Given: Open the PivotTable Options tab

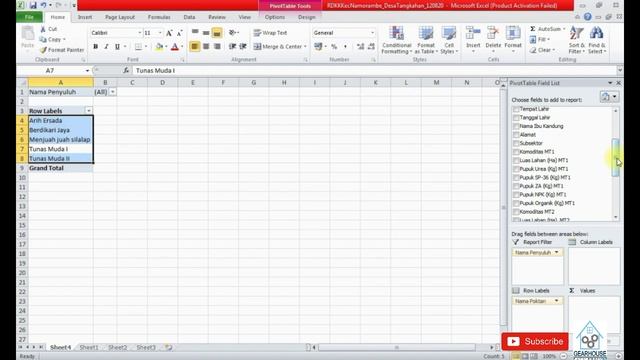Looking at the screenshot, I should (275, 17).
